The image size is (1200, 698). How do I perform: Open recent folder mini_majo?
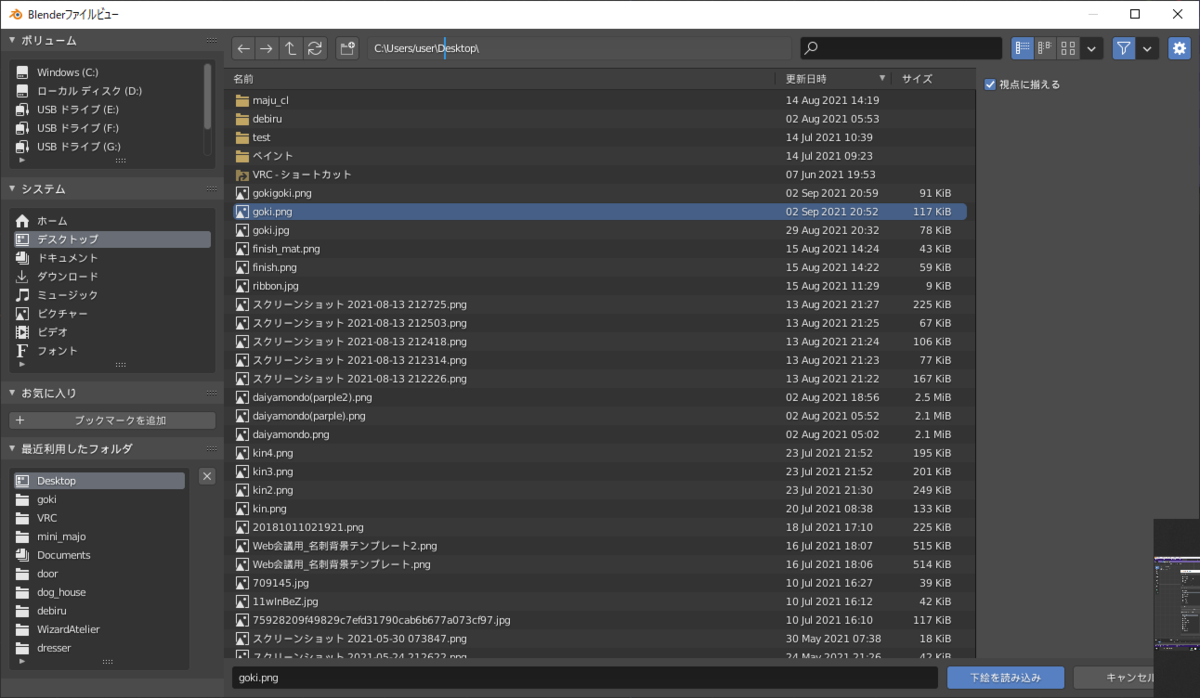click(x=99, y=536)
